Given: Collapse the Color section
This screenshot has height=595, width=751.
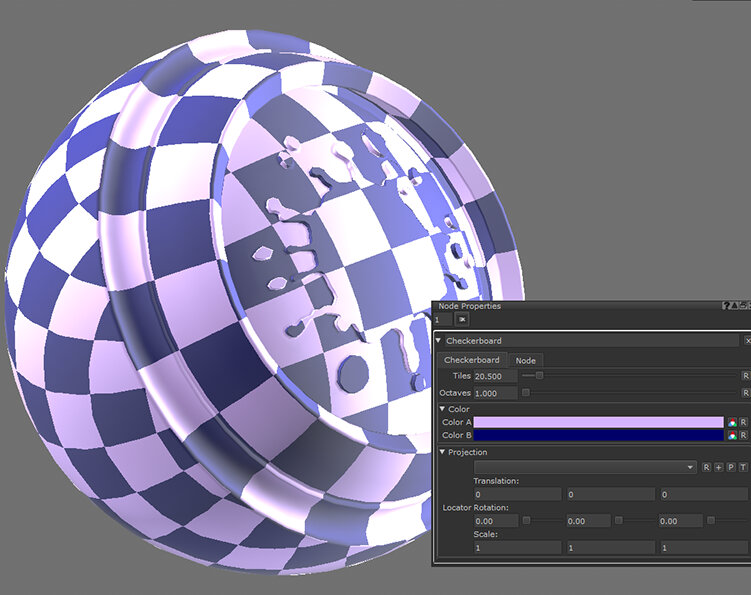Looking at the screenshot, I should click(x=441, y=409).
